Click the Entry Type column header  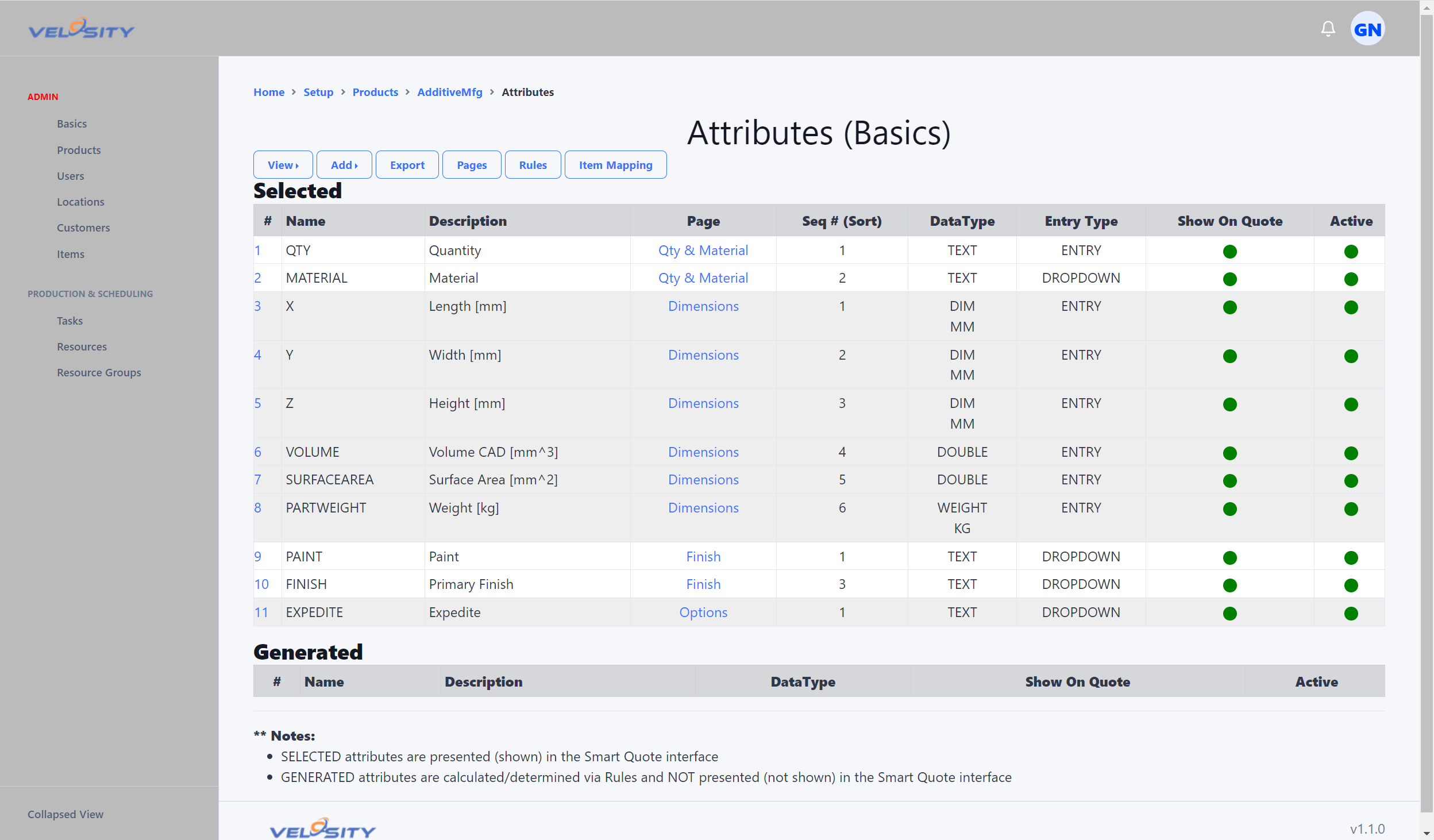pyautogui.click(x=1081, y=221)
